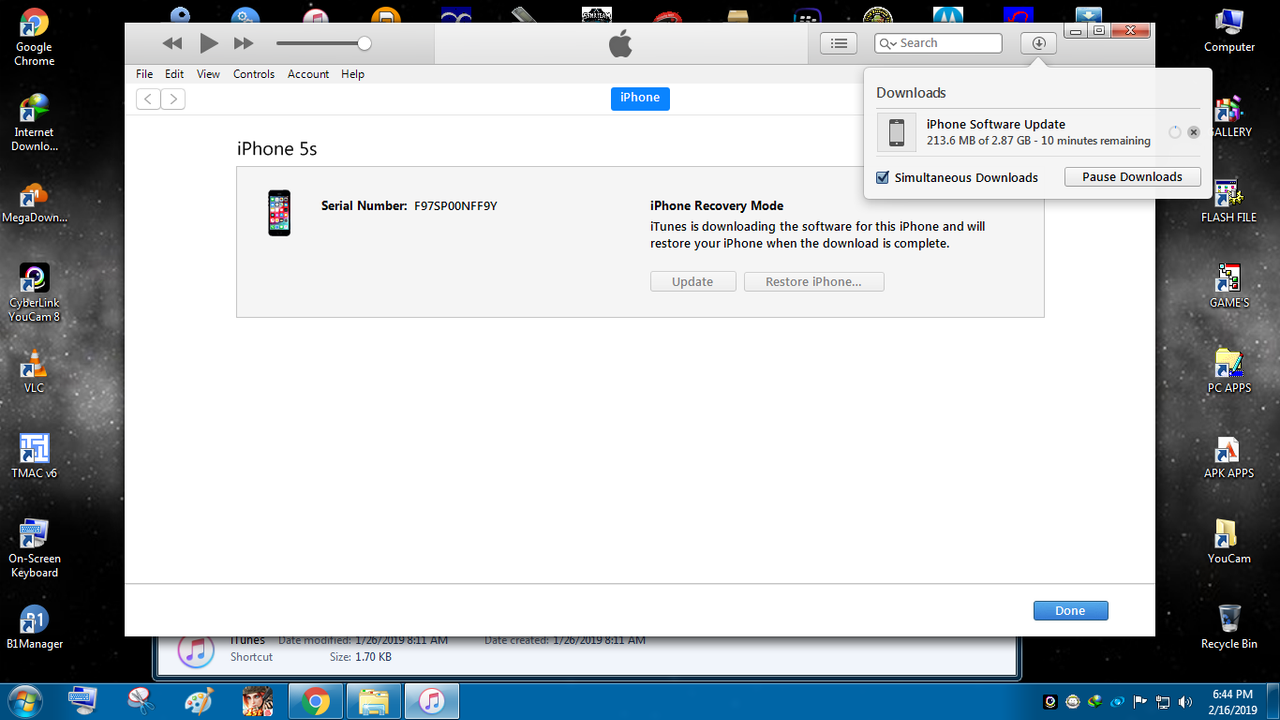
Task: Click iTunes shortcut icon in Explorer window
Action: click(195, 651)
